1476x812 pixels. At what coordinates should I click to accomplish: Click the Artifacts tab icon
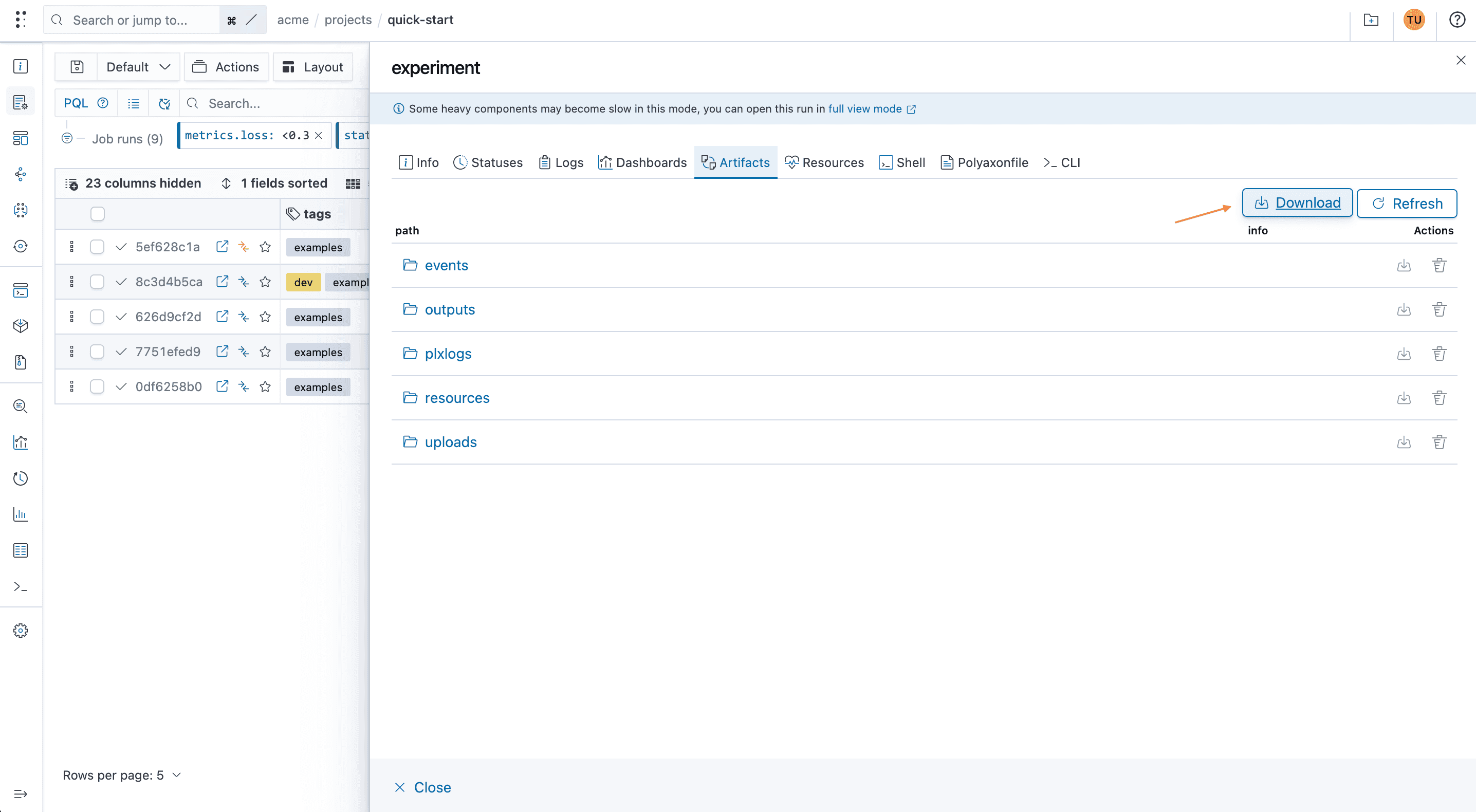708,162
